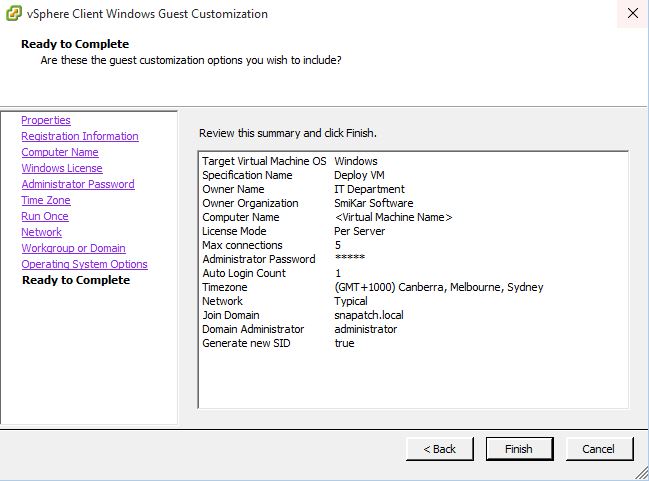Click the Auto Login Count label
This screenshot has width=649, height=481.
coord(244,273)
